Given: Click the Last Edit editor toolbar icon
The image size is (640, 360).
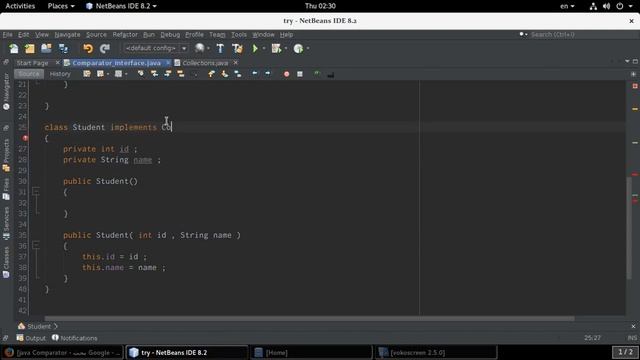Looking at the screenshot, I should click(87, 74).
